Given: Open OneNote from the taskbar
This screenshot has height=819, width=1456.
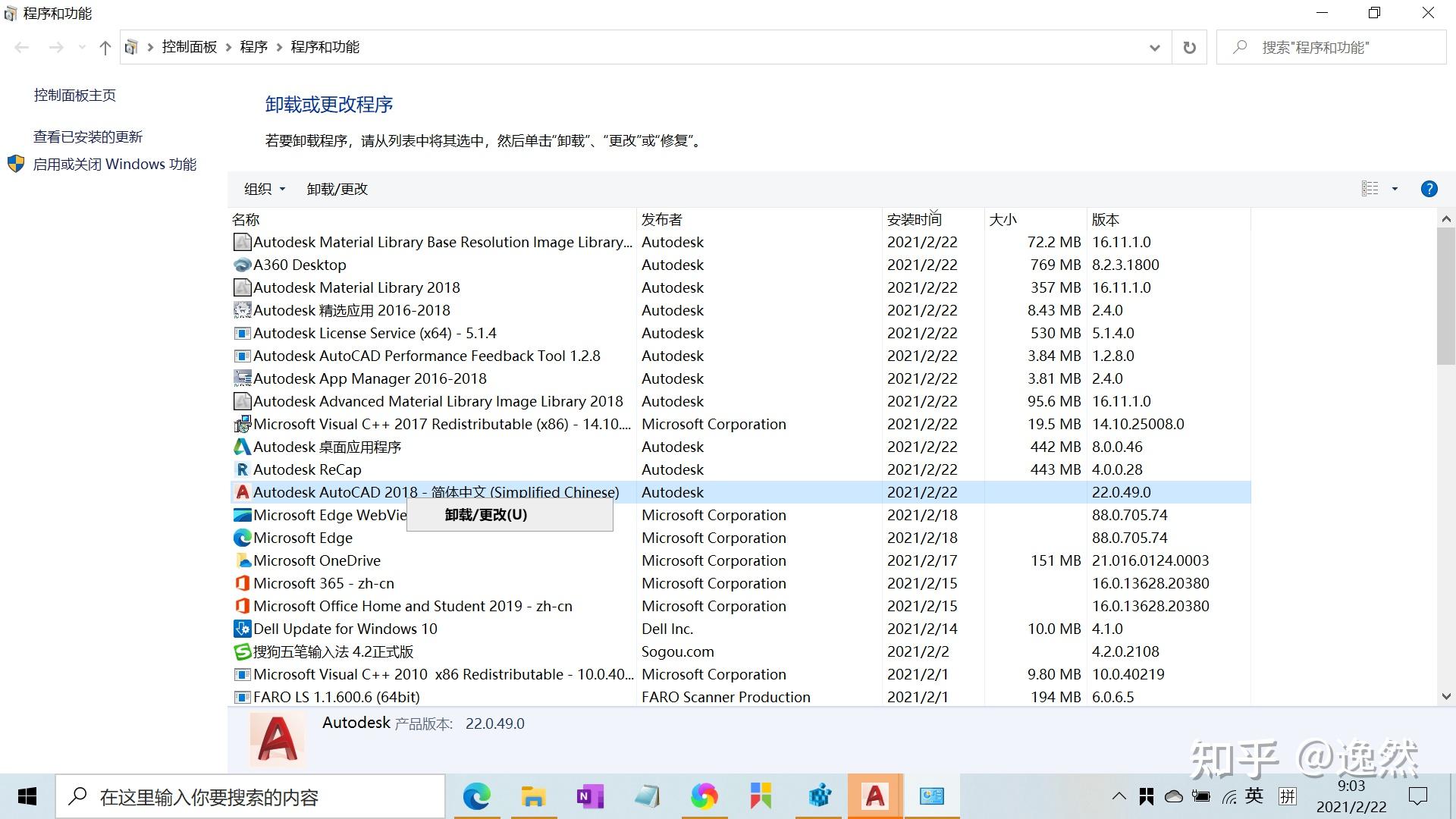Looking at the screenshot, I should click(590, 796).
